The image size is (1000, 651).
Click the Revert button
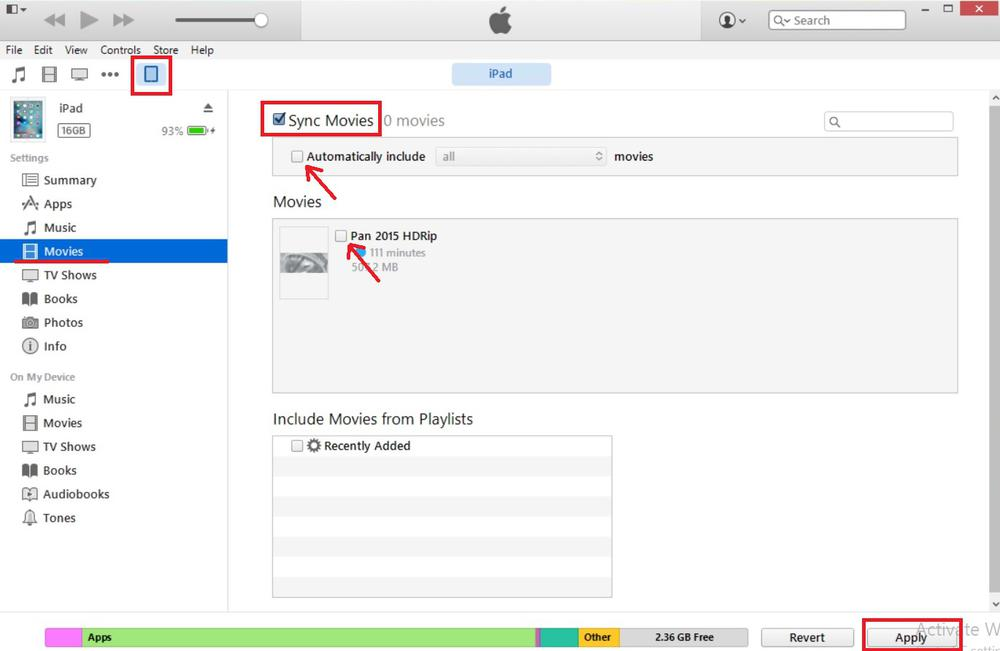click(807, 637)
